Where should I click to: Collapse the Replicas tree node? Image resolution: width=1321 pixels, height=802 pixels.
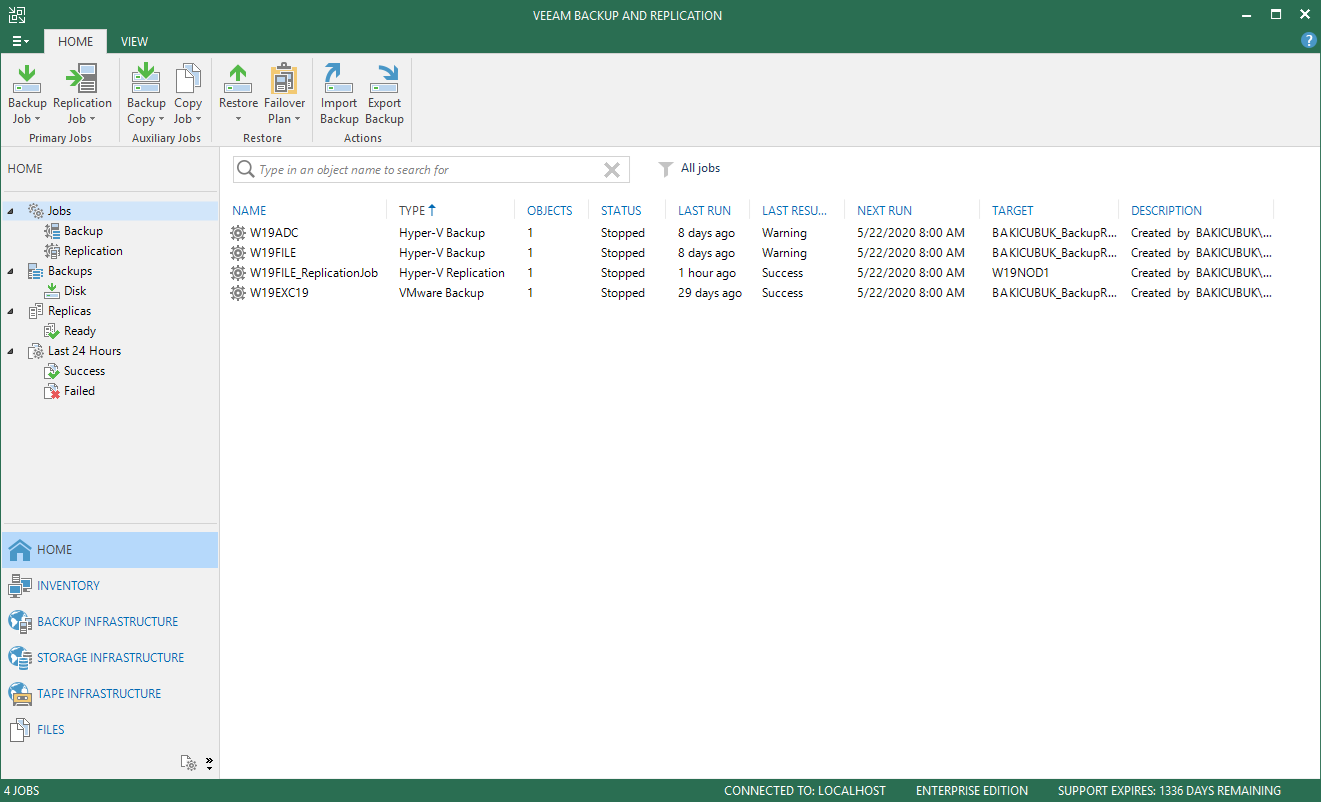click(11, 311)
